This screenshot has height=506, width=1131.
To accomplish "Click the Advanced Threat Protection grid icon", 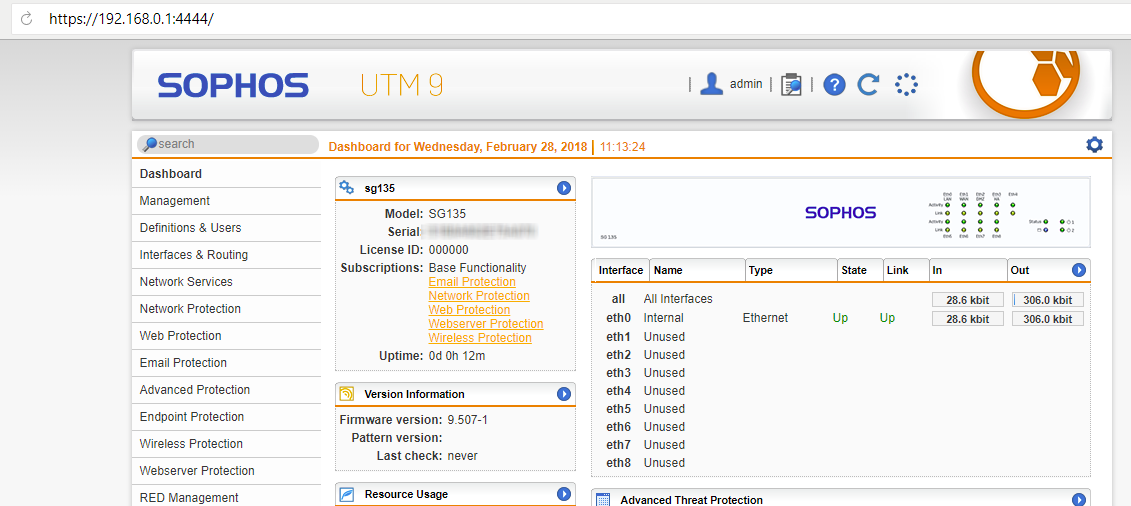I will click(604, 500).
